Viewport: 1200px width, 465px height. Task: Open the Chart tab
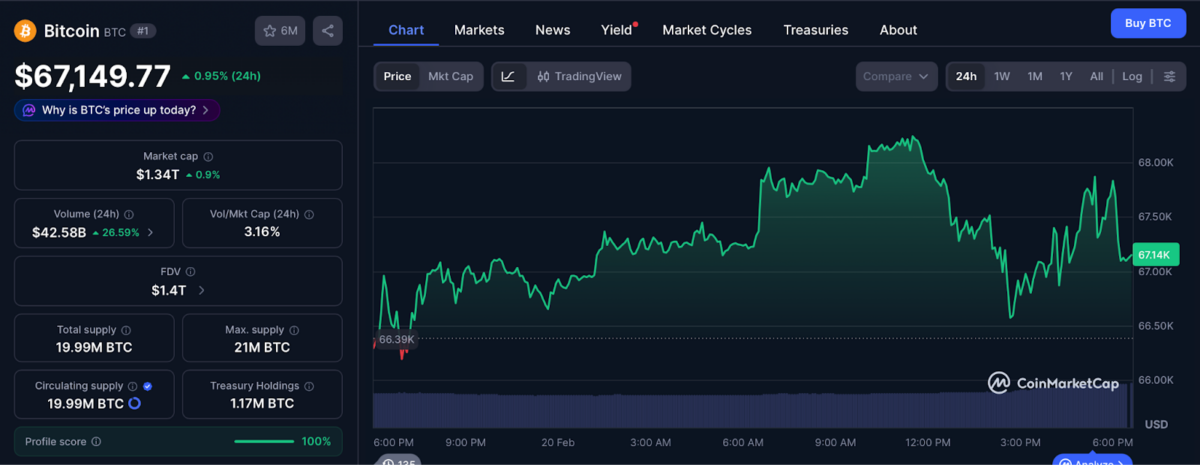pos(406,30)
